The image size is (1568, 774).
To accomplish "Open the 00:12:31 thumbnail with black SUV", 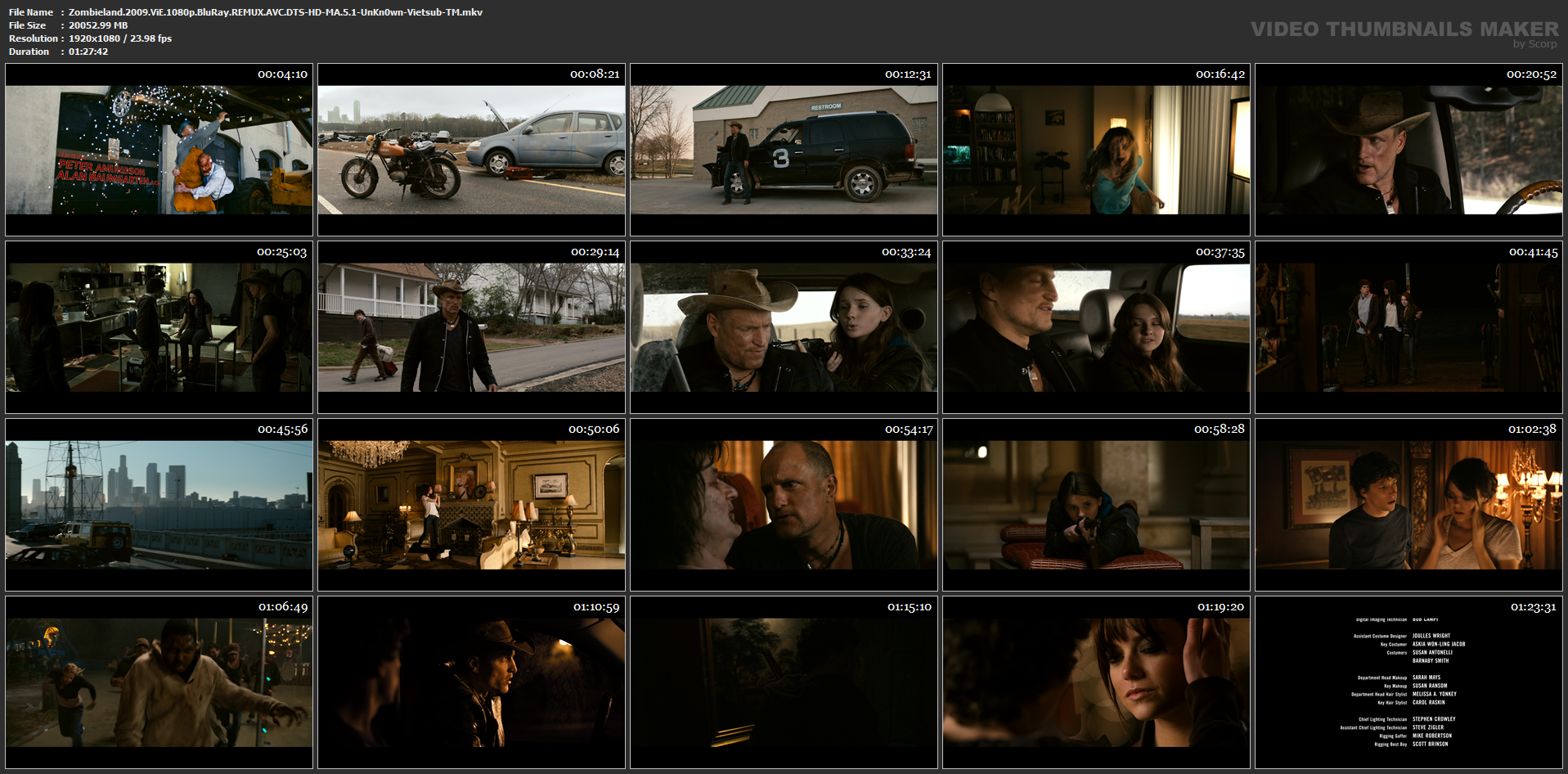I will [x=784, y=150].
